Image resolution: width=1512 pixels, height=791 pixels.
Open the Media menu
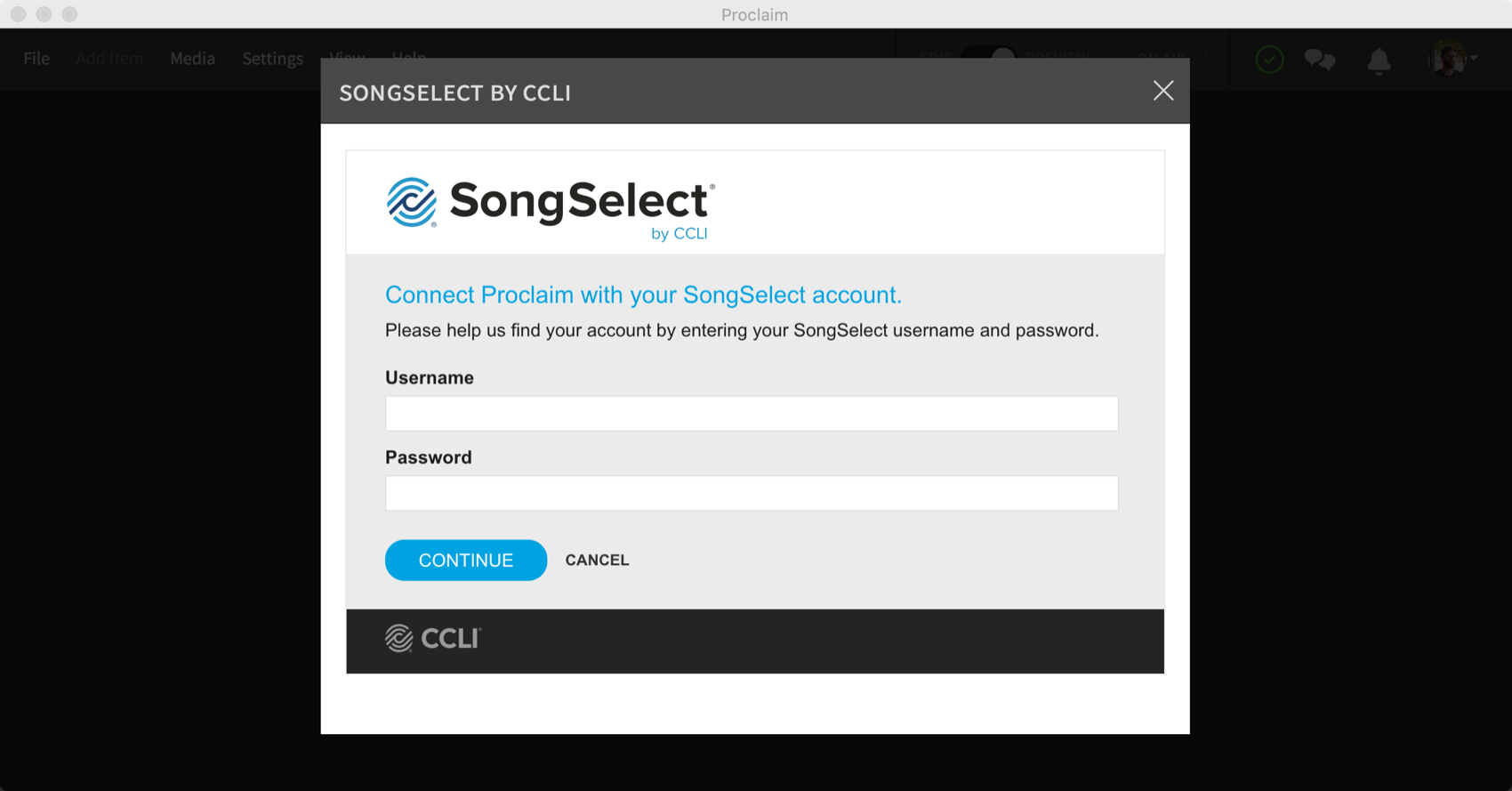click(x=192, y=59)
